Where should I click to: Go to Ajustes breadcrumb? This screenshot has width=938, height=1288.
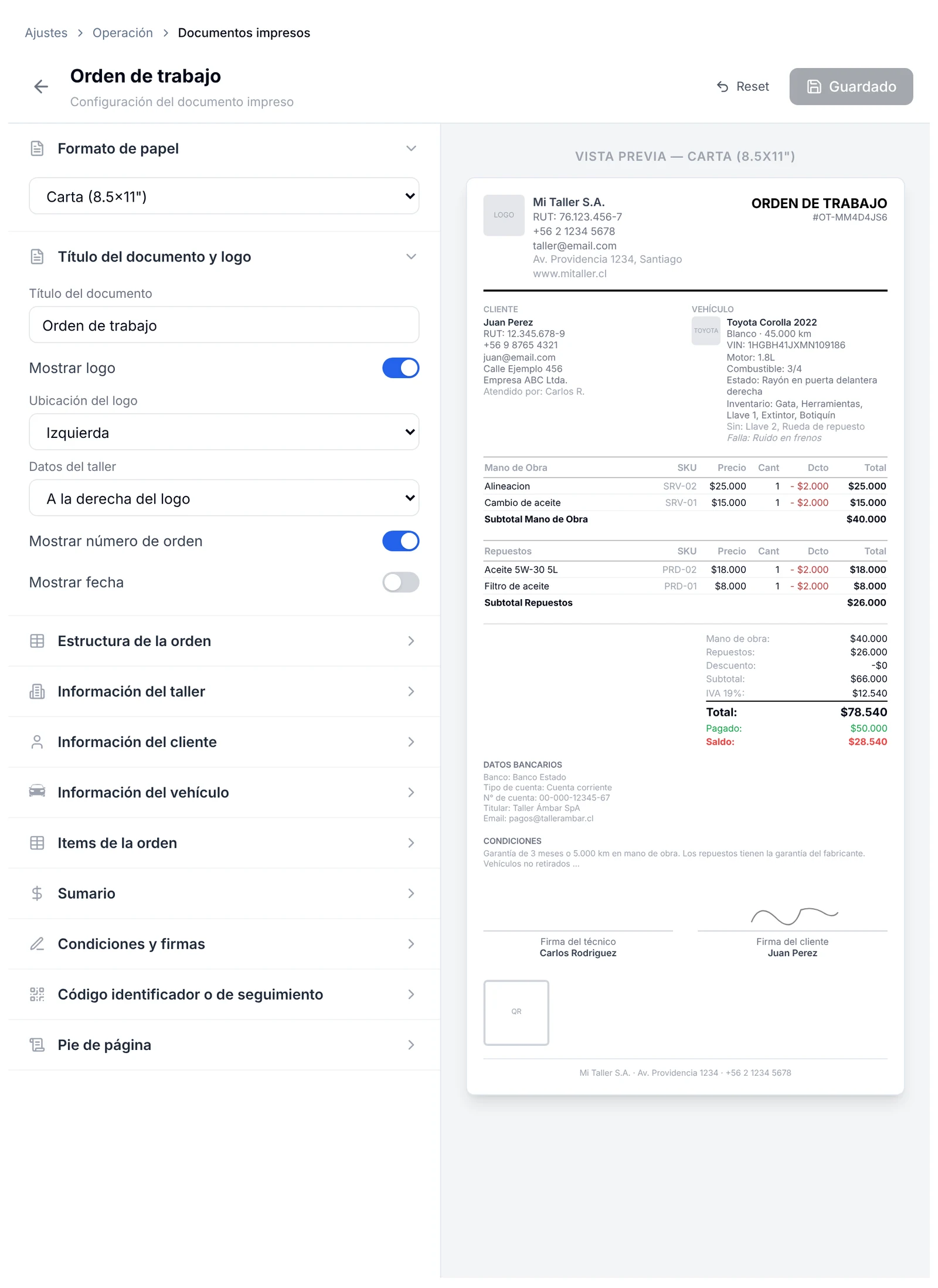pos(46,33)
